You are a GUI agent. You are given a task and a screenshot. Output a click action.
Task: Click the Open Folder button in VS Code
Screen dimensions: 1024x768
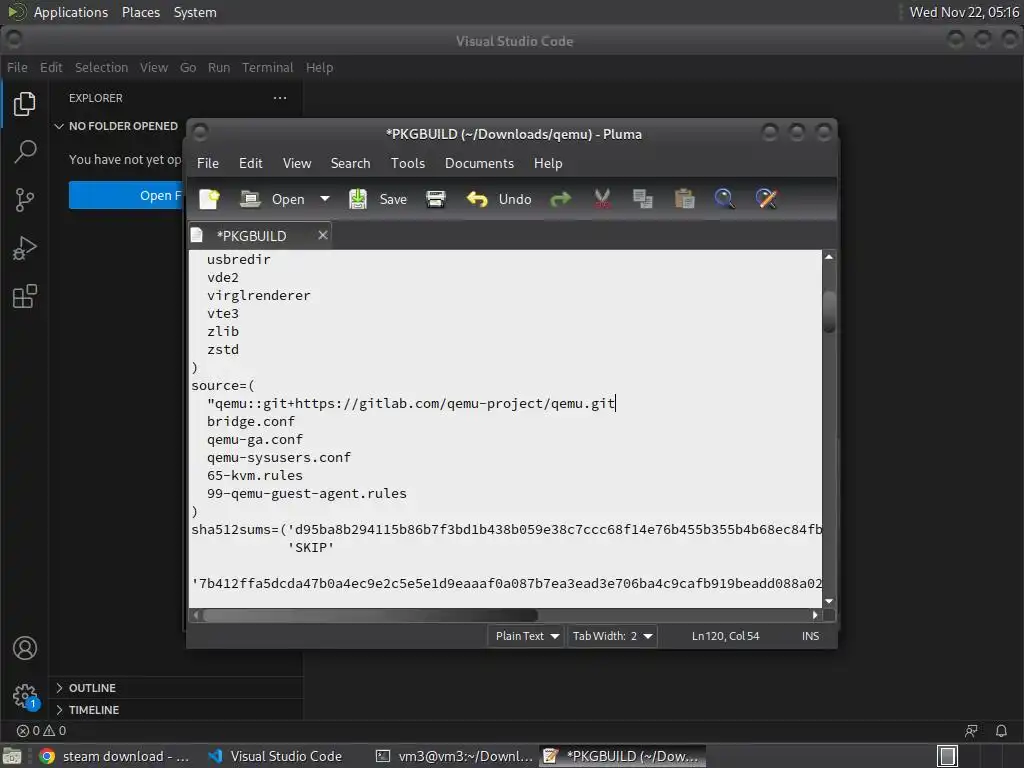click(127, 195)
